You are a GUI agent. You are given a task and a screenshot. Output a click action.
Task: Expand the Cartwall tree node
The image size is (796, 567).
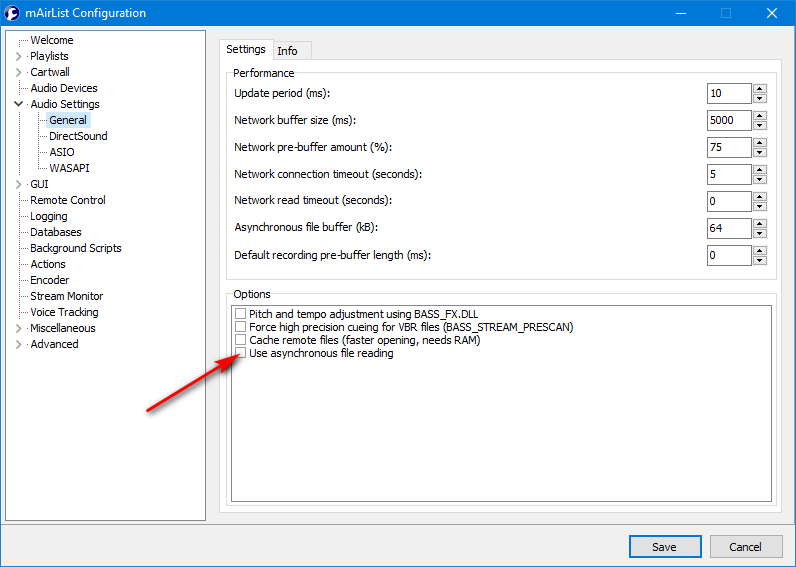tap(19, 72)
